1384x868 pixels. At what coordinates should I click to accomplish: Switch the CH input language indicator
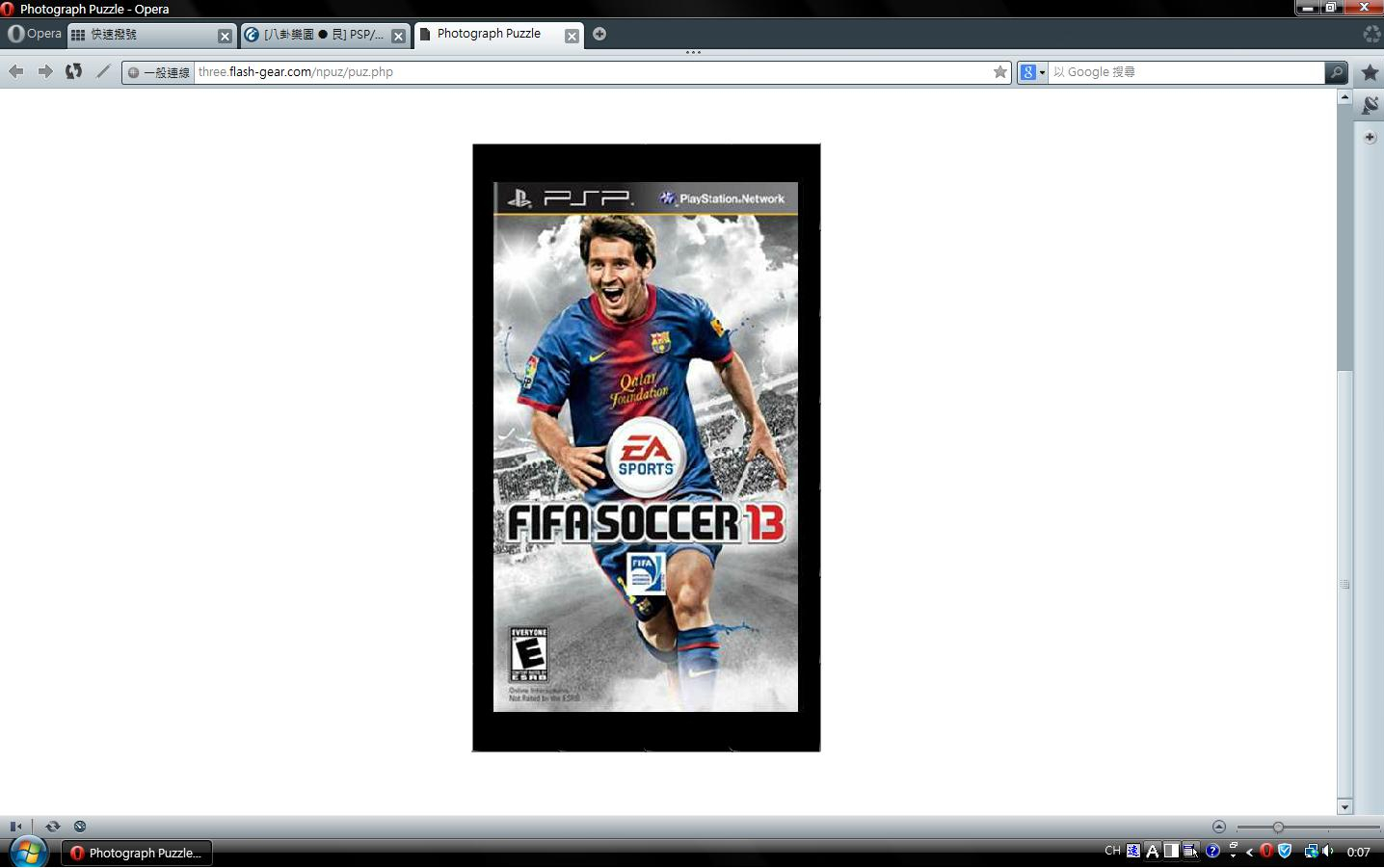click(x=1112, y=851)
